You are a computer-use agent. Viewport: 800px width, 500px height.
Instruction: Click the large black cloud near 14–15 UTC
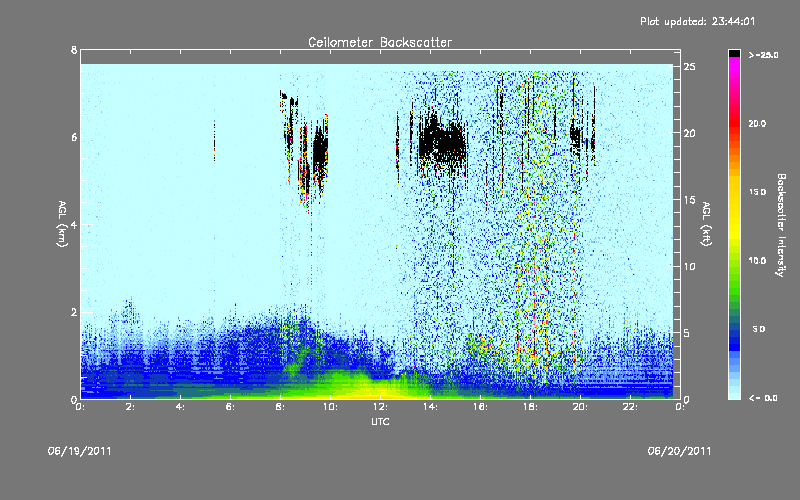pos(442,143)
